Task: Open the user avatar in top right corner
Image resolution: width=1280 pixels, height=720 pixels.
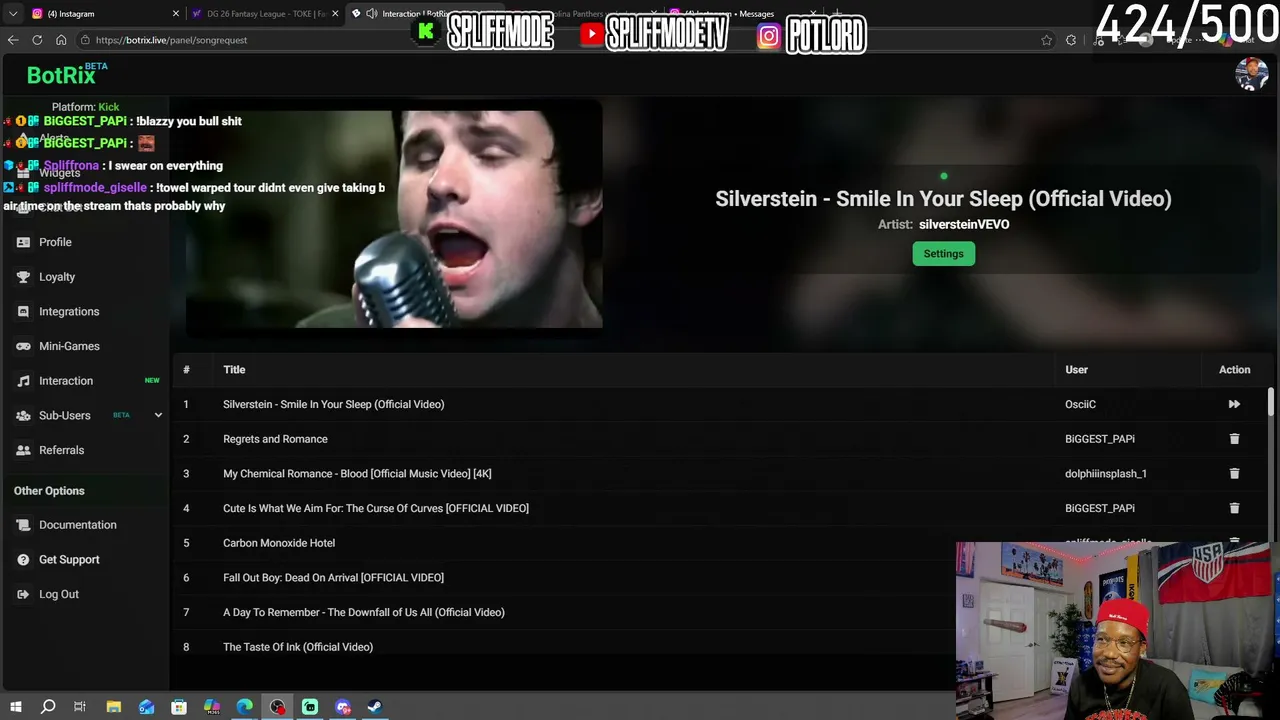Action: [x=1252, y=75]
